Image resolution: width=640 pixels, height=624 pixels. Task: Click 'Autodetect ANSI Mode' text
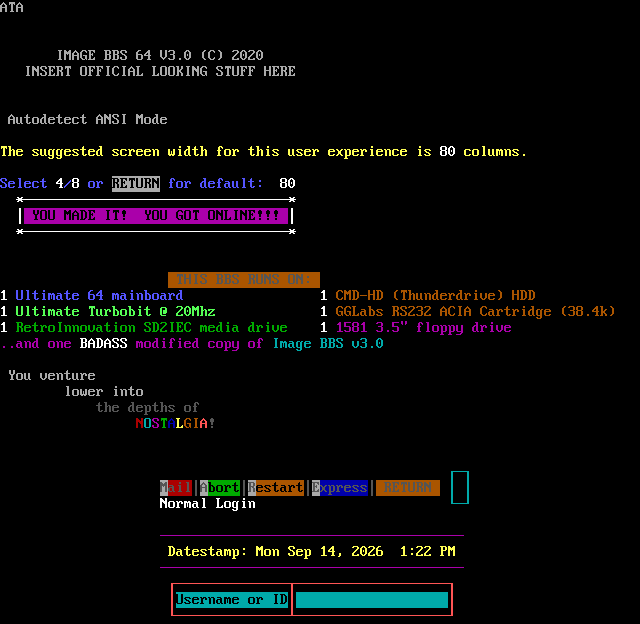tap(87, 120)
